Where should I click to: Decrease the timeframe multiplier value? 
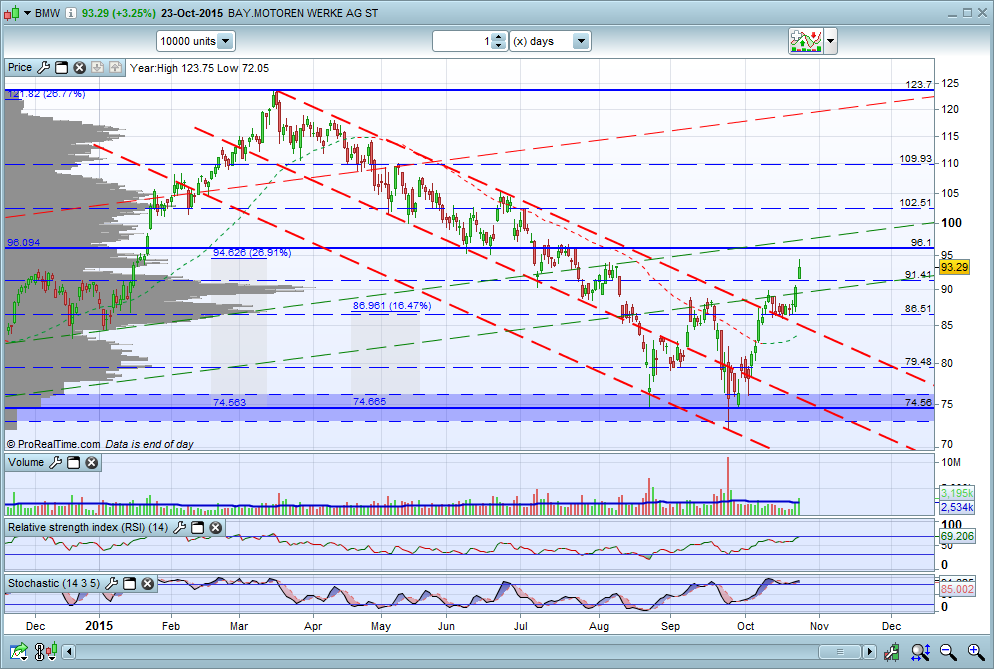coord(500,45)
